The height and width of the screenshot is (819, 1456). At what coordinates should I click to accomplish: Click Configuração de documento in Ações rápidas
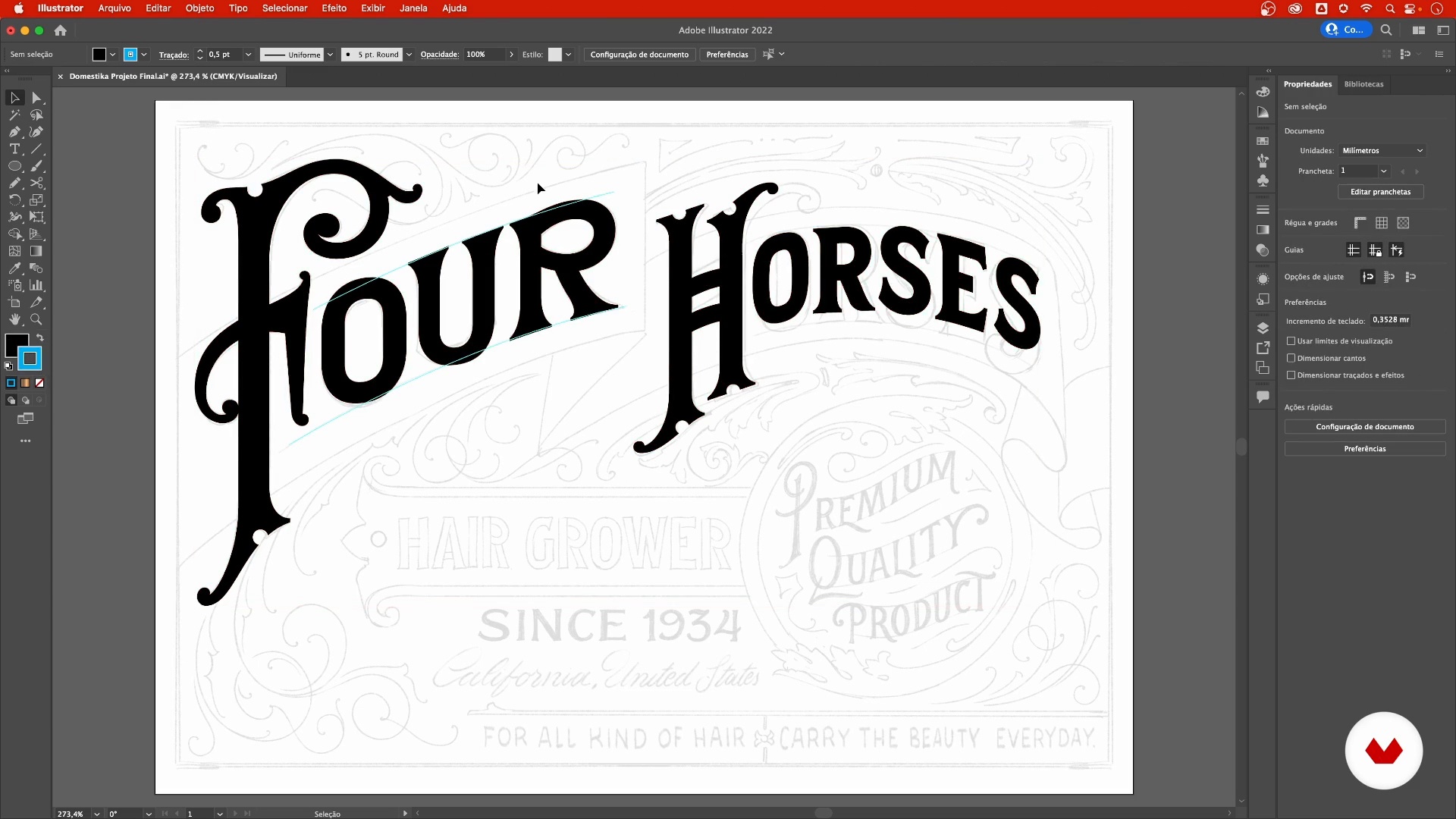[1365, 427]
